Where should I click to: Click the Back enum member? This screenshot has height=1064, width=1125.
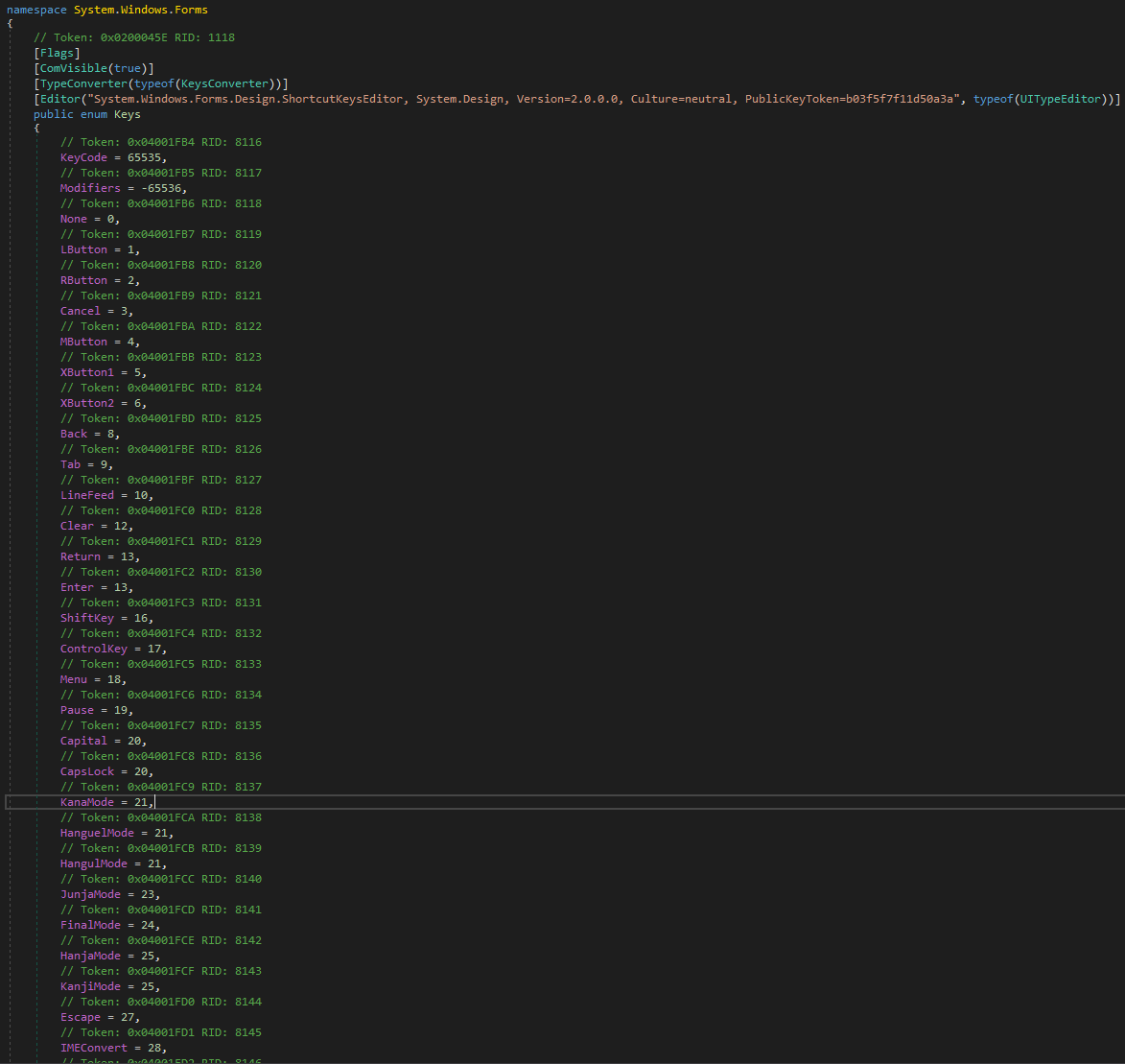tap(73, 434)
